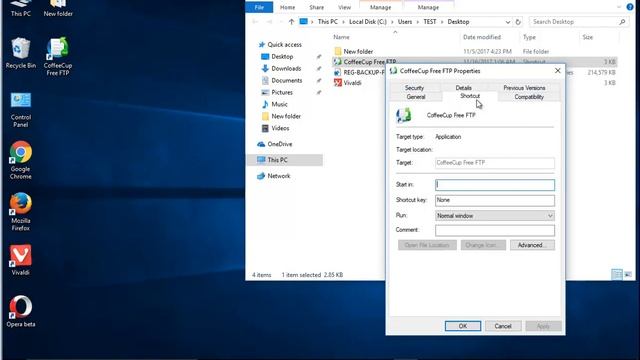Sort by the Size column header

click(x=587, y=37)
